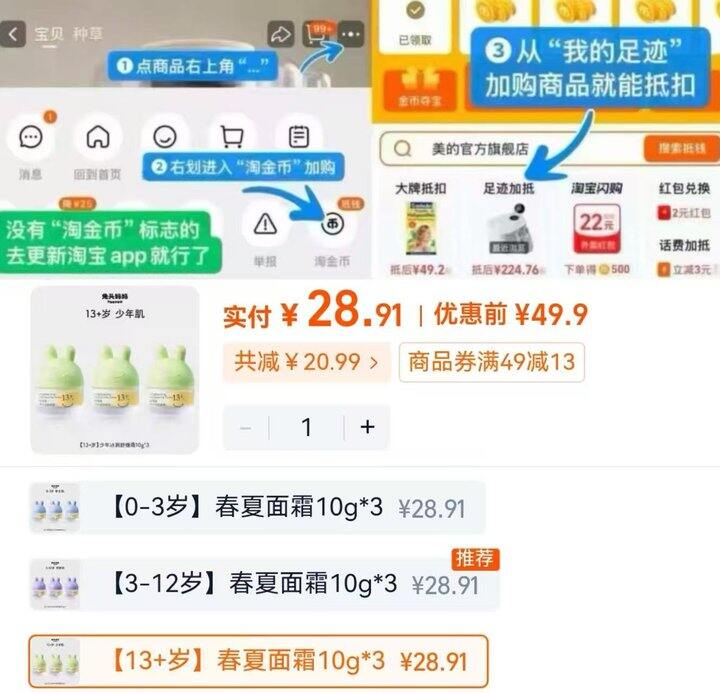This screenshot has height=693, width=720.
Task: Open the 消息 message icon
Action: [31, 137]
